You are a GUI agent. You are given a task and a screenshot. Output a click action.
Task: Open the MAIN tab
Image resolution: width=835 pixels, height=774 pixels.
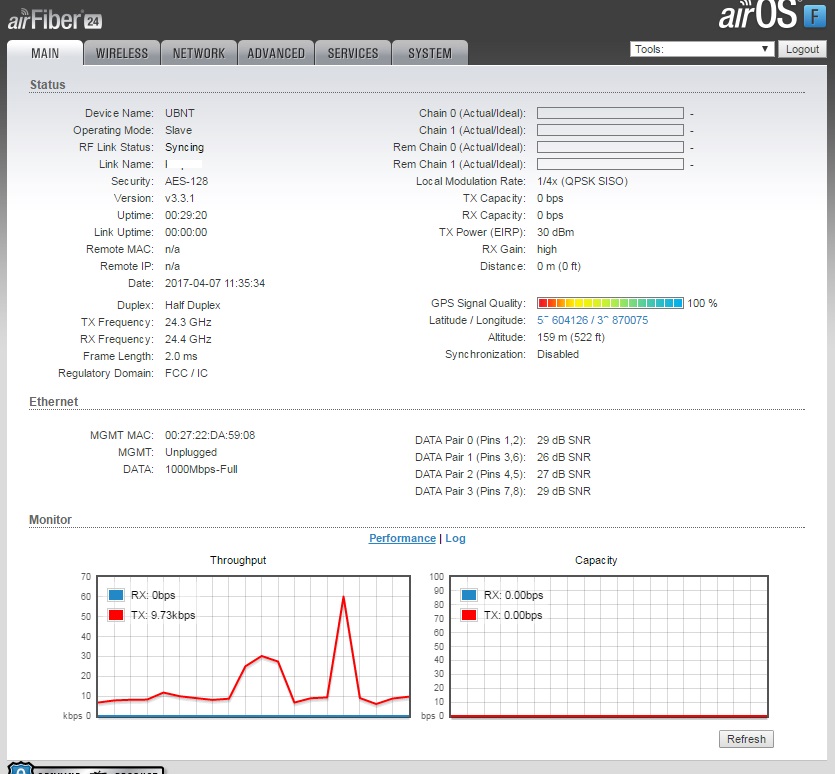(x=45, y=53)
